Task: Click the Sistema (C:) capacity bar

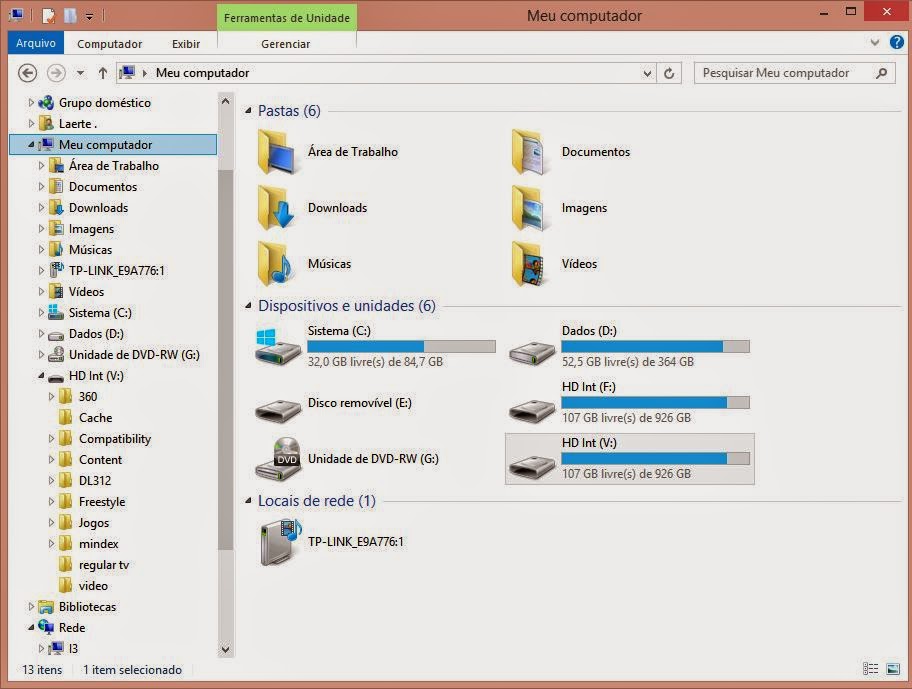Action: pyautogui.click(x=400, y=346)
